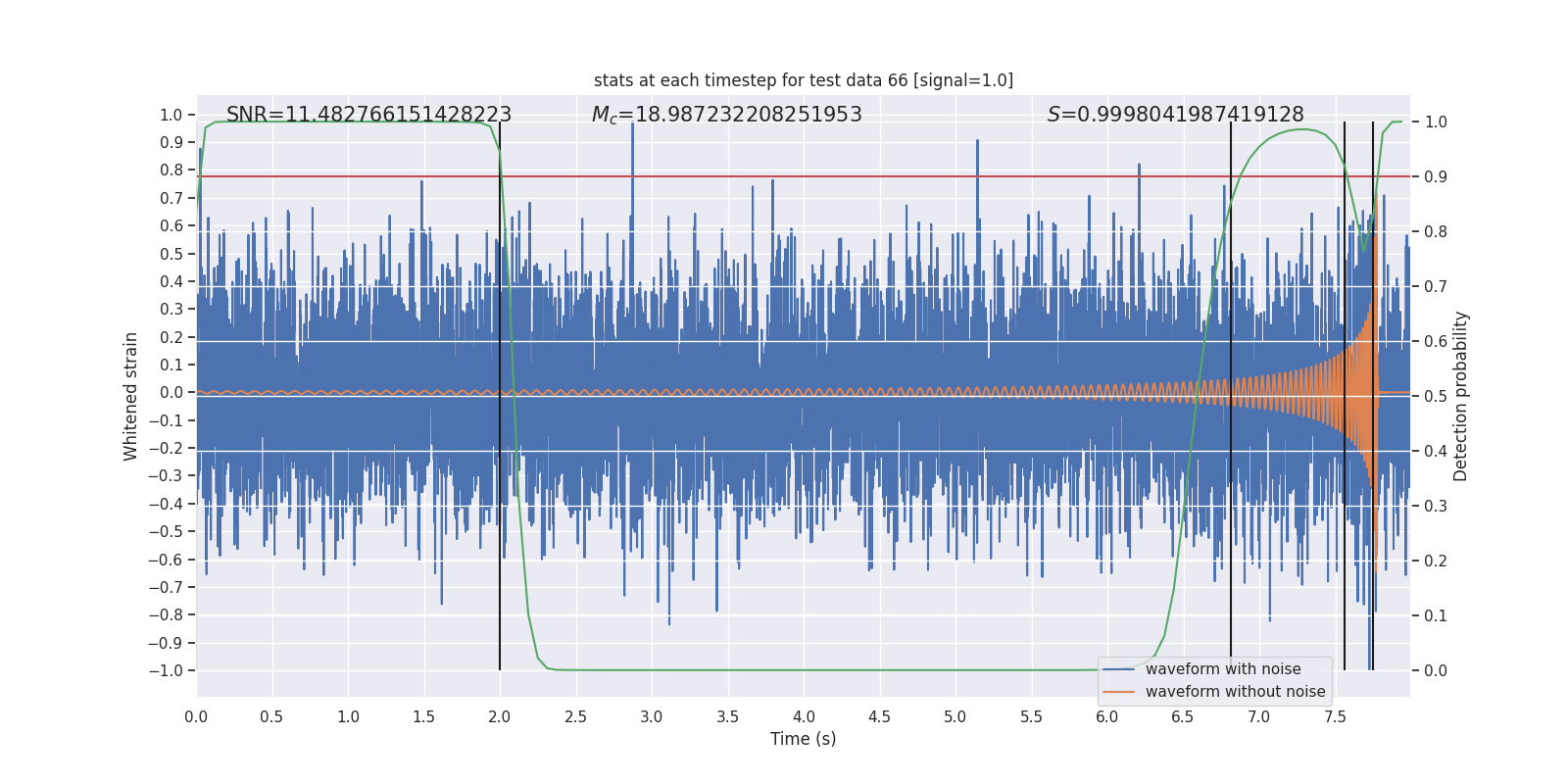1568x784 pixels.
Task: Click the 2.0 tick on the time axis
Action: pyautogui.click(x=500, y=716)
